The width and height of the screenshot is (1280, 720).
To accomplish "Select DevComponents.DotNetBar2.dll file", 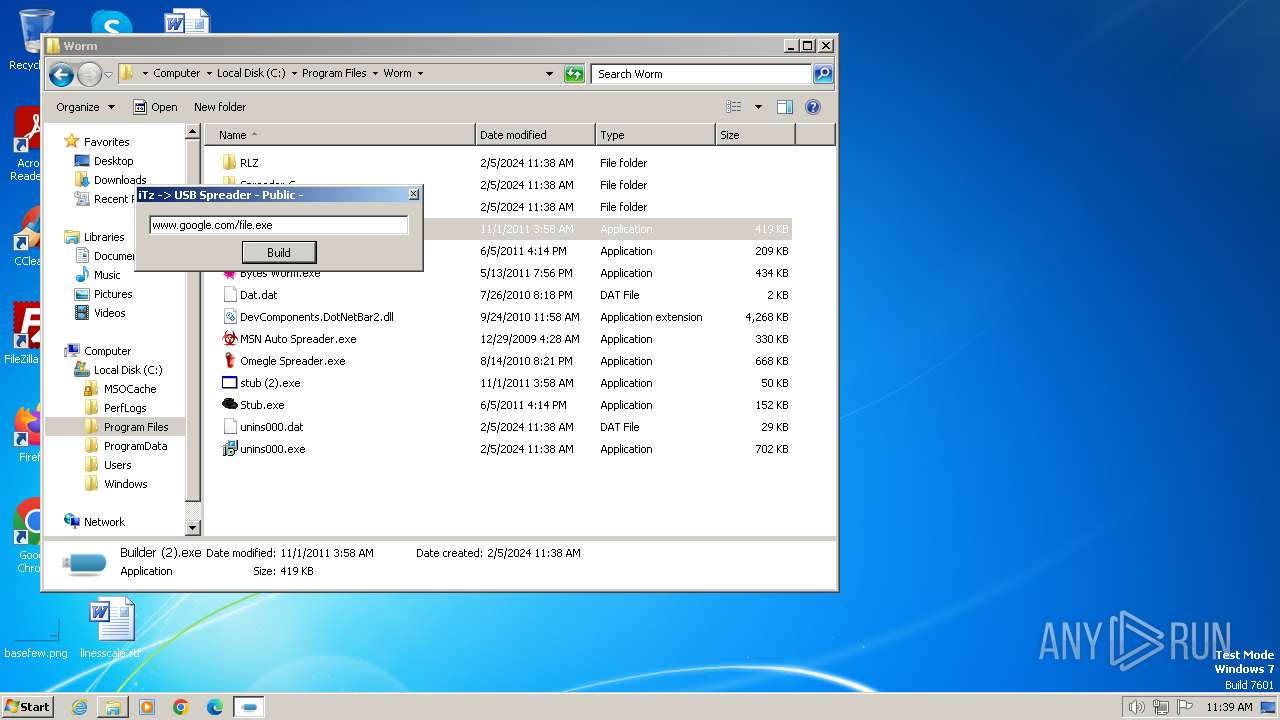I will tap(316, 317).
